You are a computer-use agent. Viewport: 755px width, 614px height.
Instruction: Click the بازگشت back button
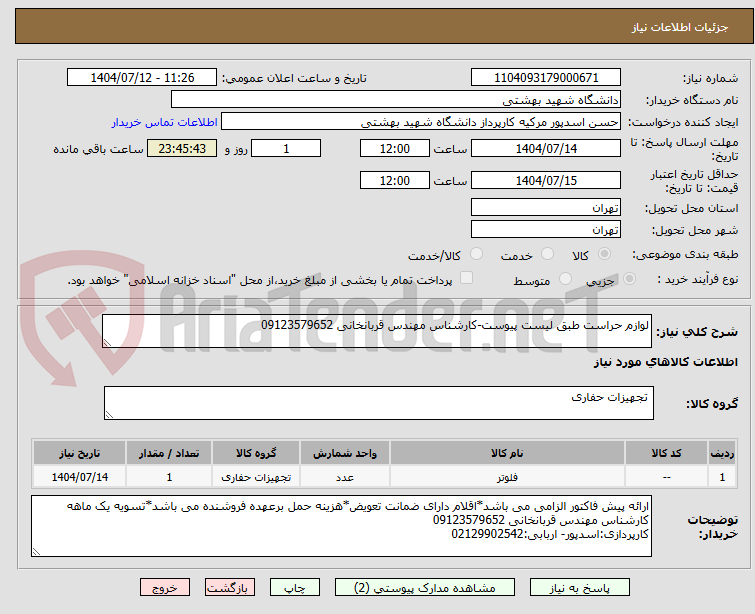coord(230,588)
